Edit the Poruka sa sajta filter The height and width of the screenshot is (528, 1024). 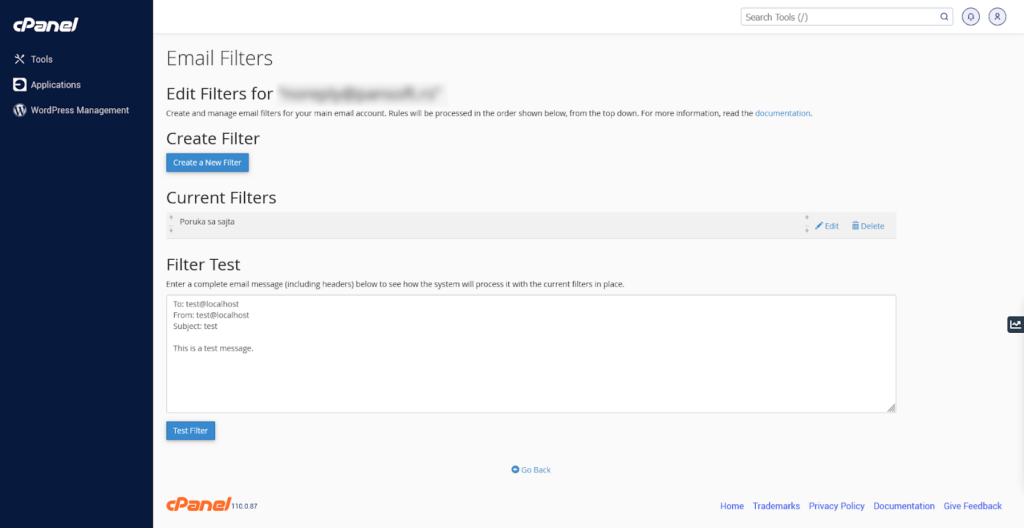tap(827, 226)
